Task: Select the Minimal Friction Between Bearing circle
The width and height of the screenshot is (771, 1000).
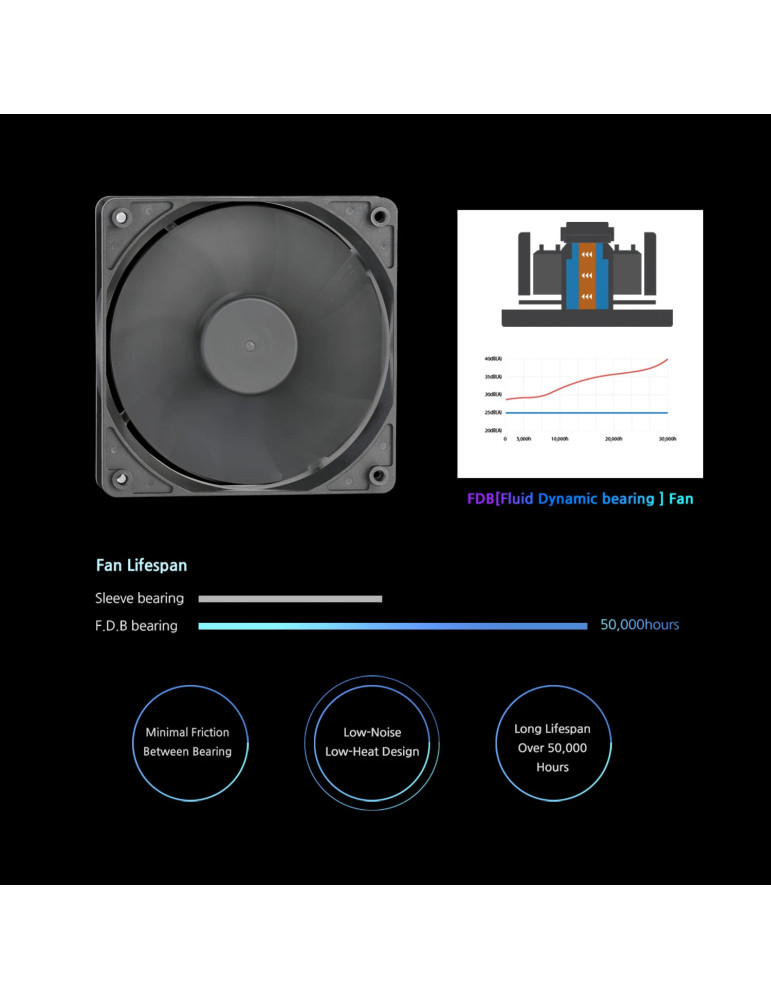Action: point(187,742)
